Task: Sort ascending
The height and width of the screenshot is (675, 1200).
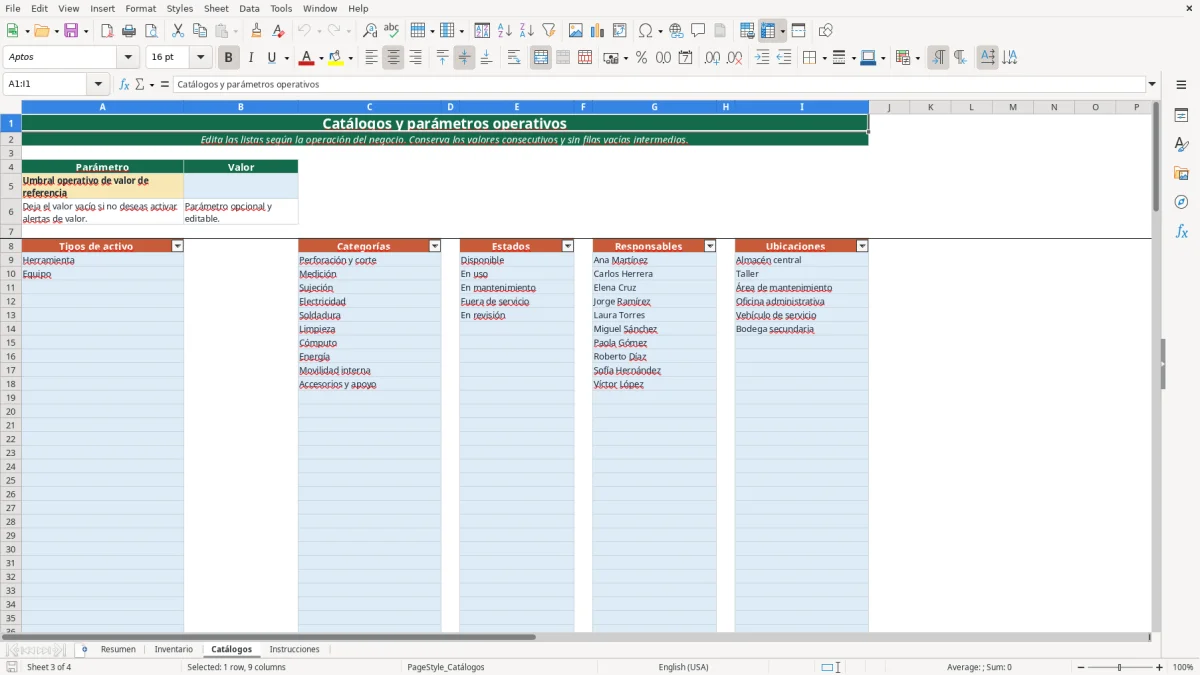Action: coord(504,31)
